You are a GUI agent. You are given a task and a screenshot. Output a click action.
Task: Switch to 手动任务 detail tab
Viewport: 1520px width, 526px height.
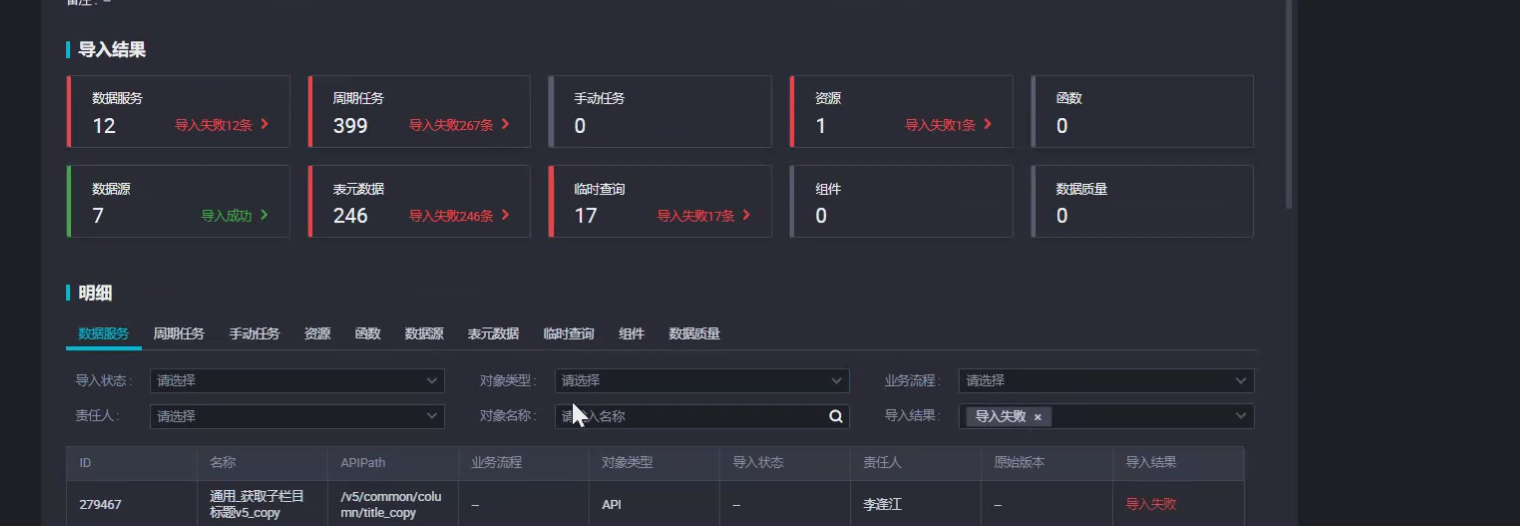pyautogui.click(x=254, y=334)
